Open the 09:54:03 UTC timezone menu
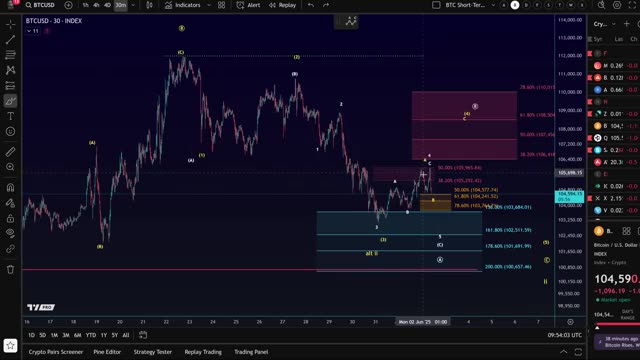 pos(564,335)
